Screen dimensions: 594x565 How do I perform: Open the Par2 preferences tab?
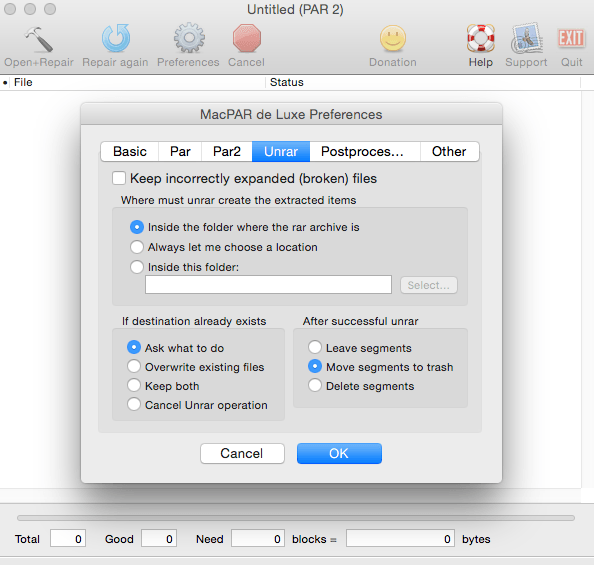click(227, 152)
